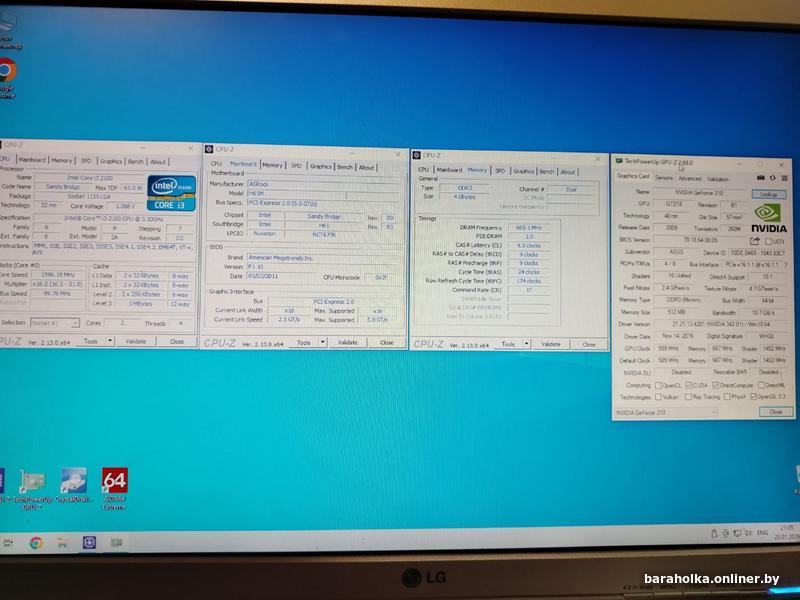Click the 'DDR3' memory type in CPU-Z
Screen dimensions: 800x600
(464, 188)
